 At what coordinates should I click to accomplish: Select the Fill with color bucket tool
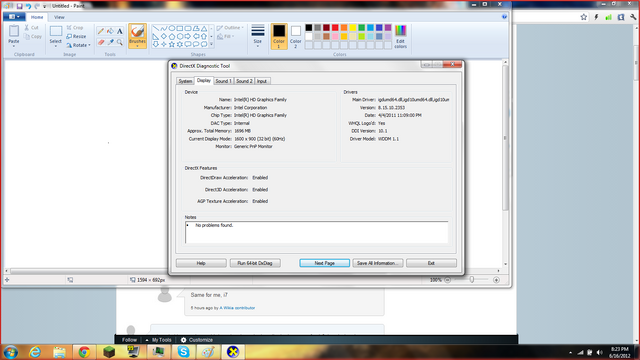pos(110,31)
